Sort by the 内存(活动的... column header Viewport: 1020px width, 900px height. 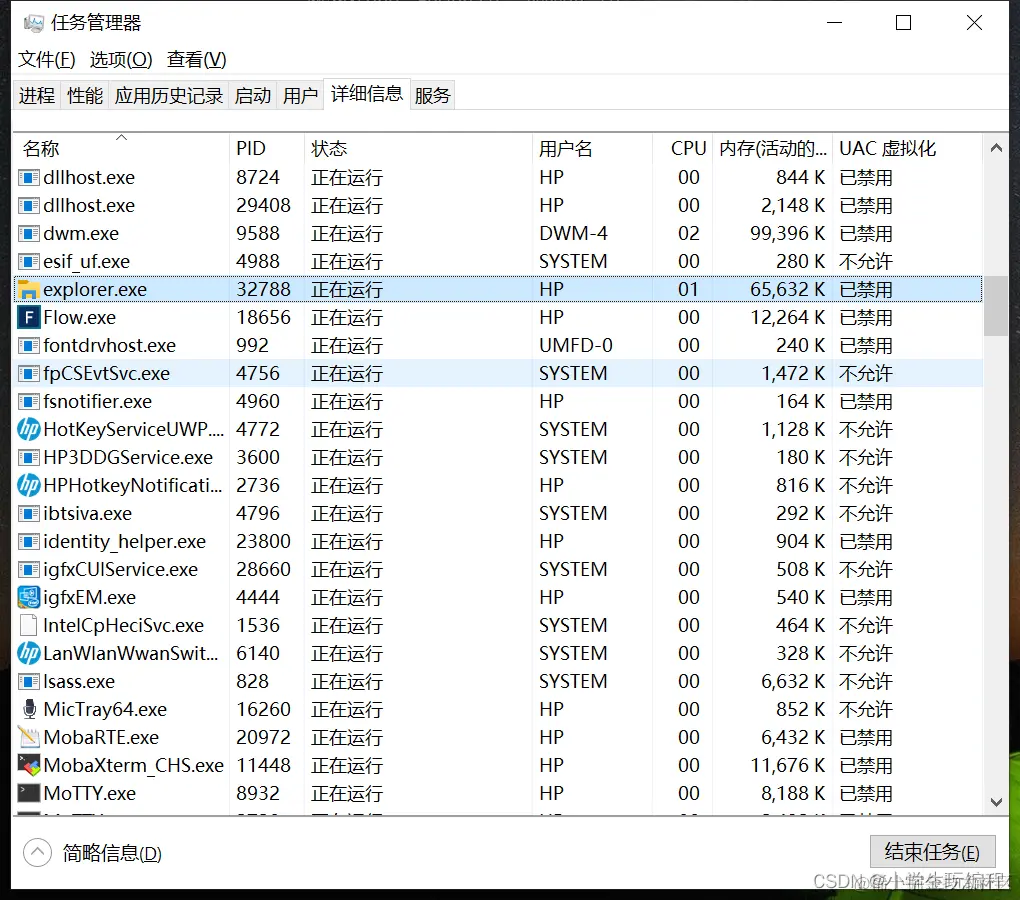coord(773,148)
